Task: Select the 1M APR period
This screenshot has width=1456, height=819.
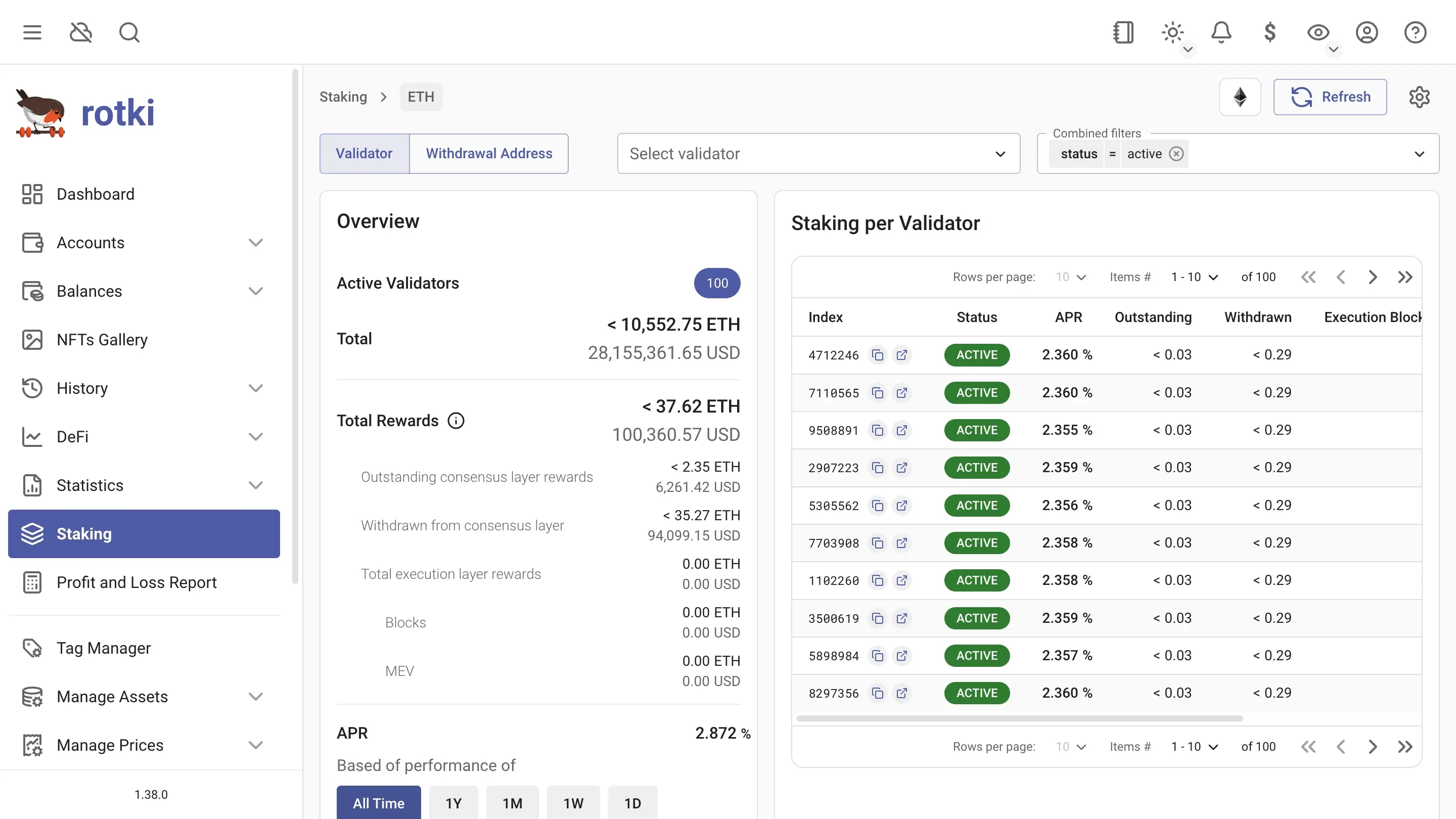Action: [512, 803]
